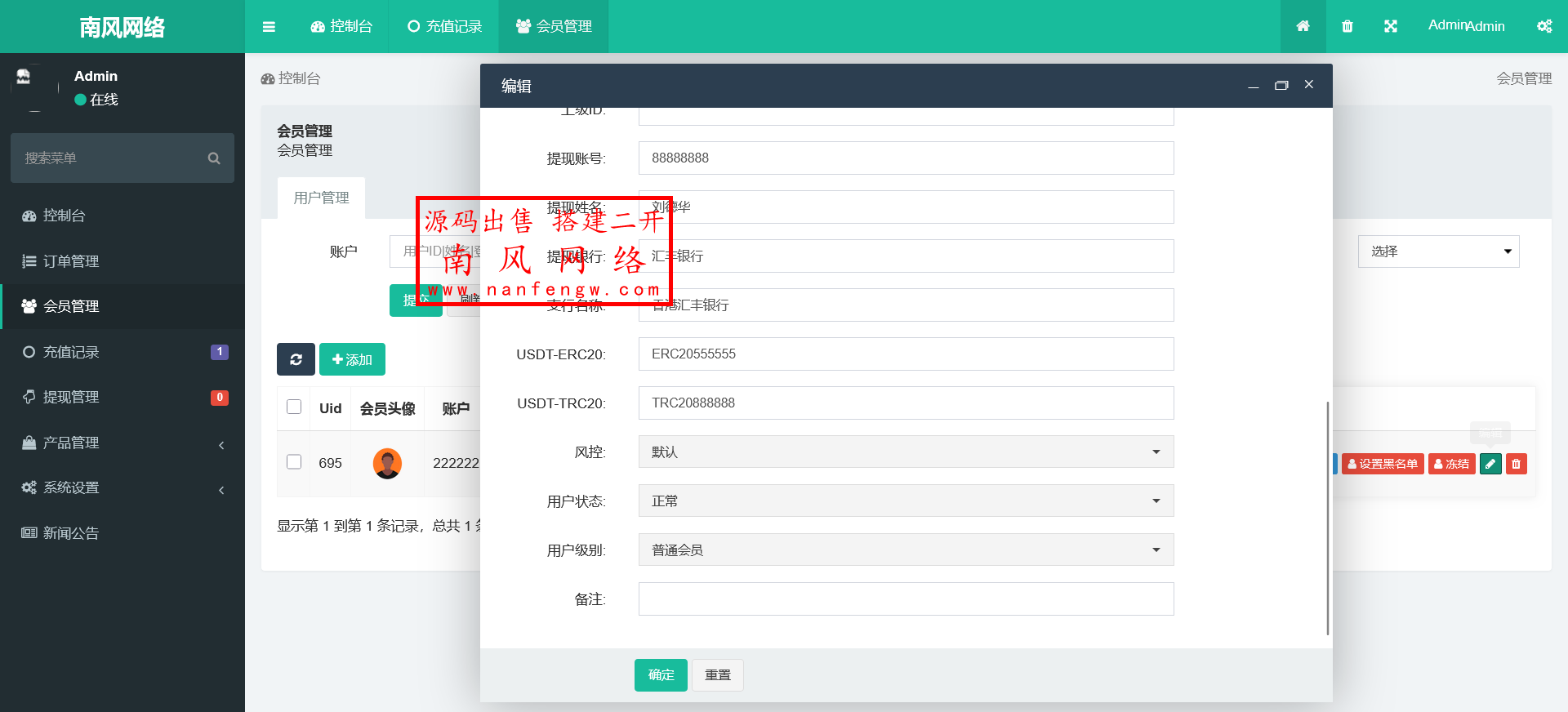Expand 系统设置 submenu
The width and height of the screenshot is (1568, 712).
coord(122,487)
